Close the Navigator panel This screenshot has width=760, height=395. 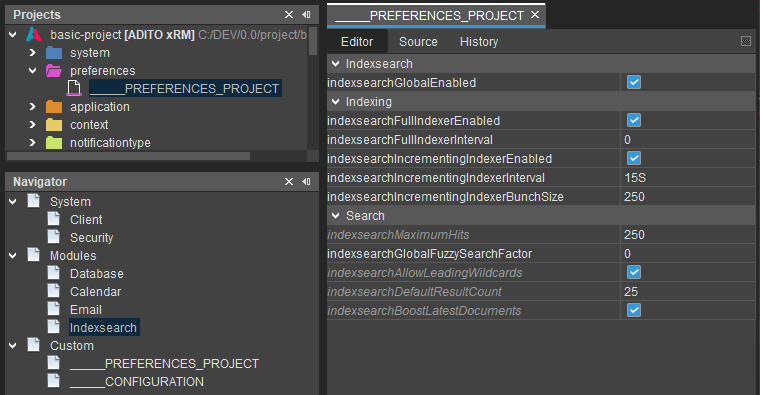[289, 181]
